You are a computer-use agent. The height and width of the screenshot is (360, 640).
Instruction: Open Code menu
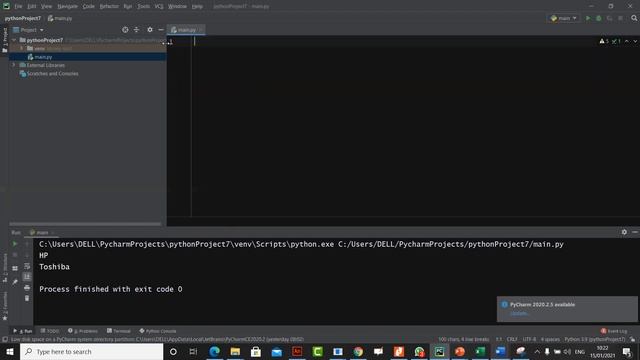(88, 6)
